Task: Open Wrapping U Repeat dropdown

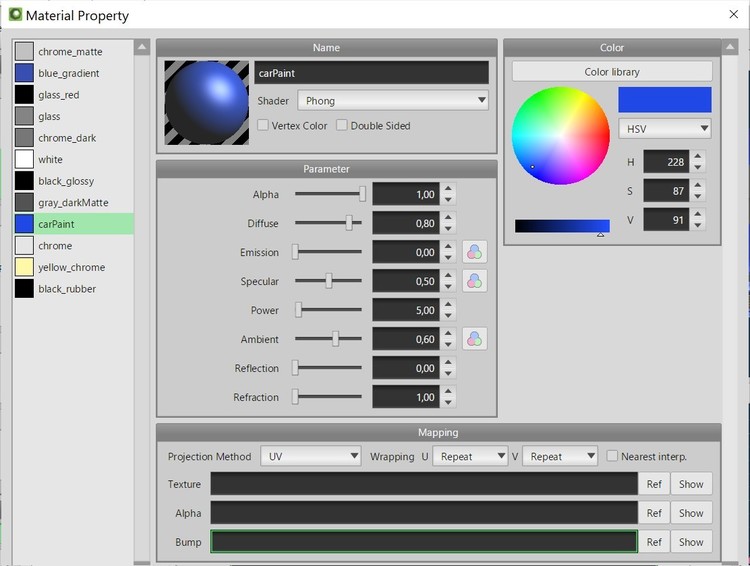Action: pos(470,456)
